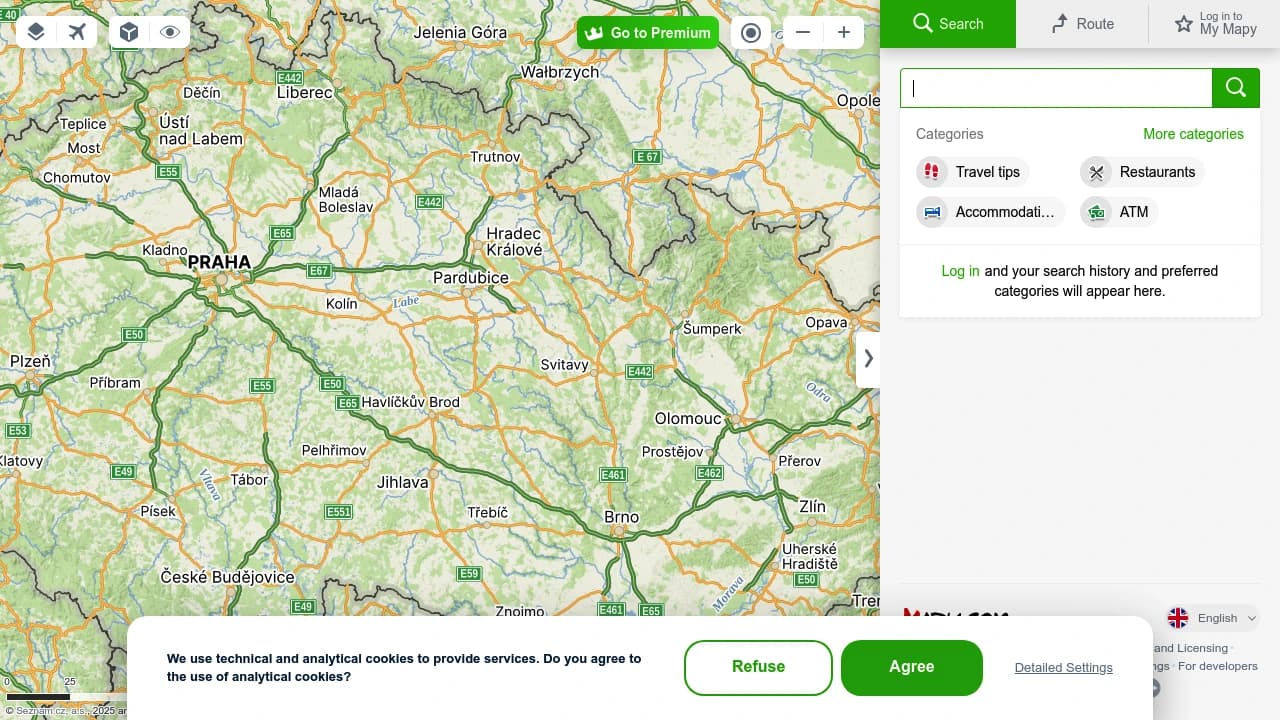Click the PRAHA city label on the map

point(219,262)
